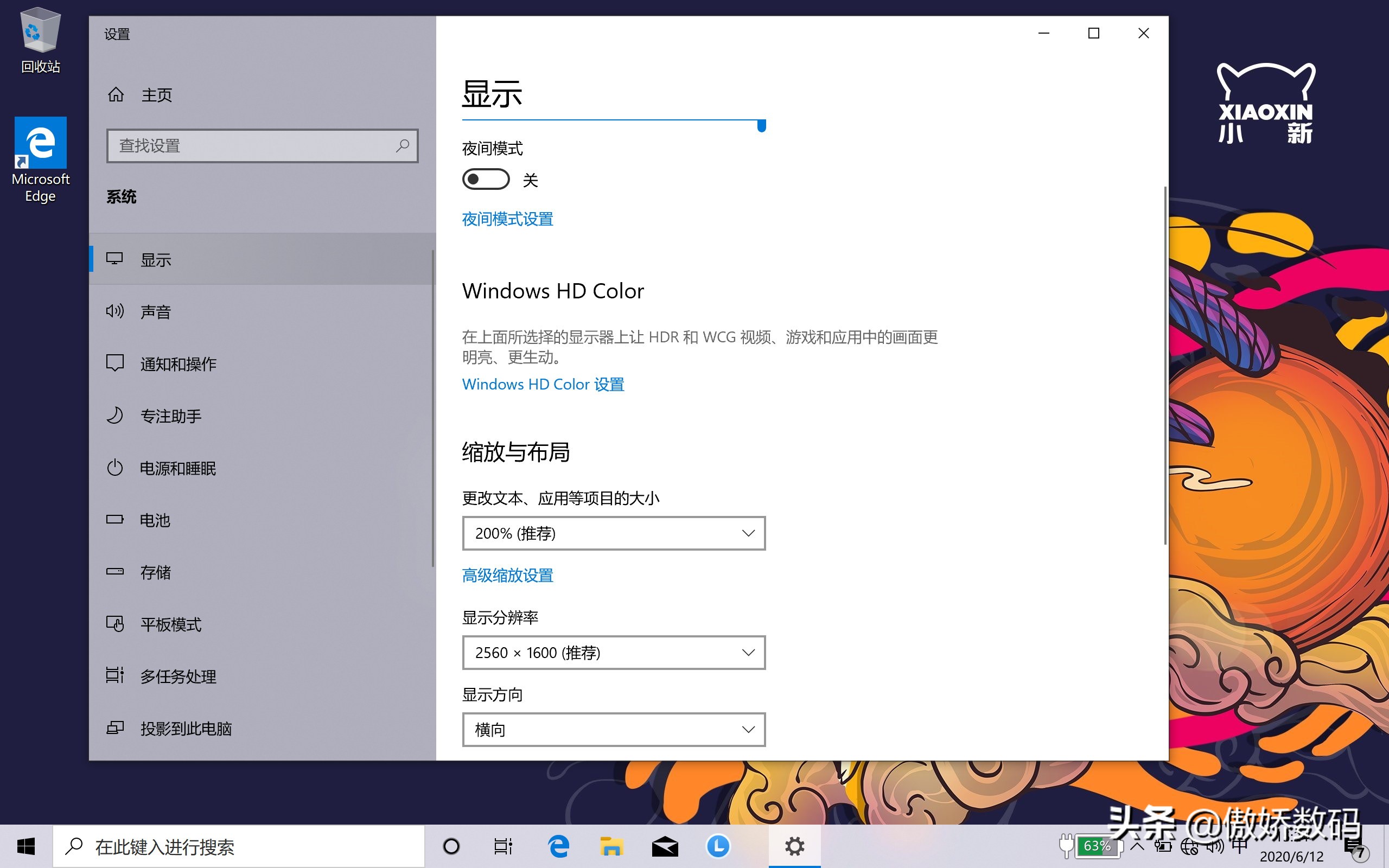Toggle the 夜间模式 switch

coord(486,180)
